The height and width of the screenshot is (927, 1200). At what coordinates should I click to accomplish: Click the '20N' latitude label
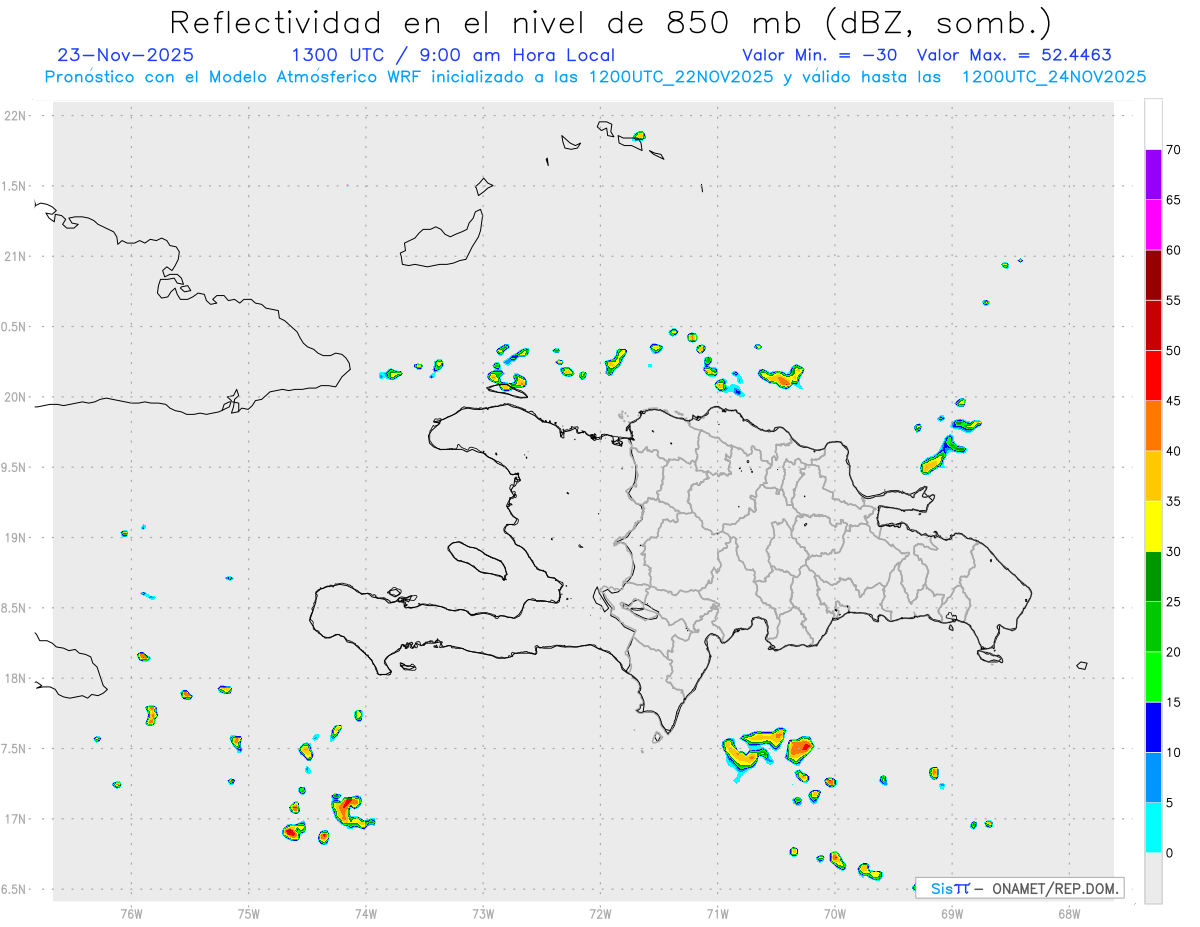tap(15, 397)
